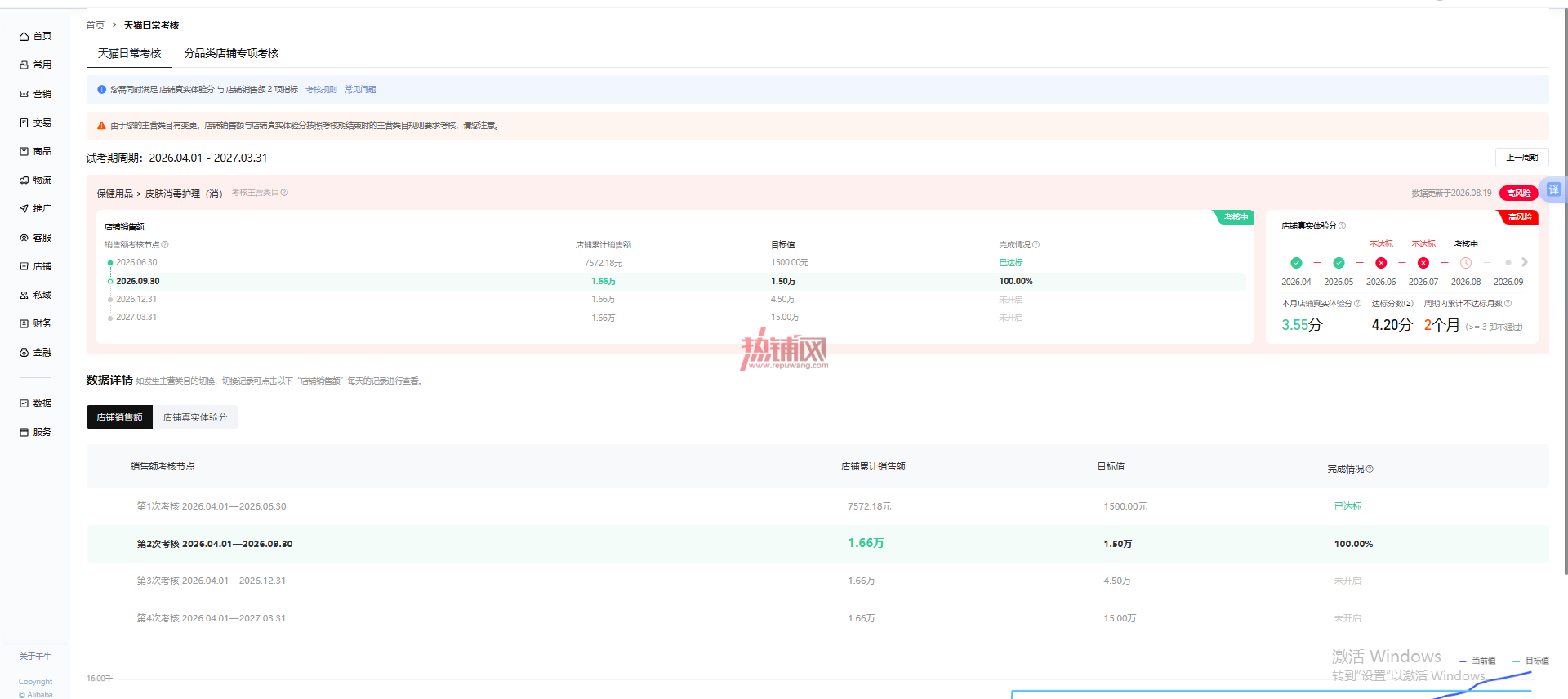Screen dimensions: 1568x699
Task: Click help icon next to 店铺真实体验分
Action: (1342, 226)
